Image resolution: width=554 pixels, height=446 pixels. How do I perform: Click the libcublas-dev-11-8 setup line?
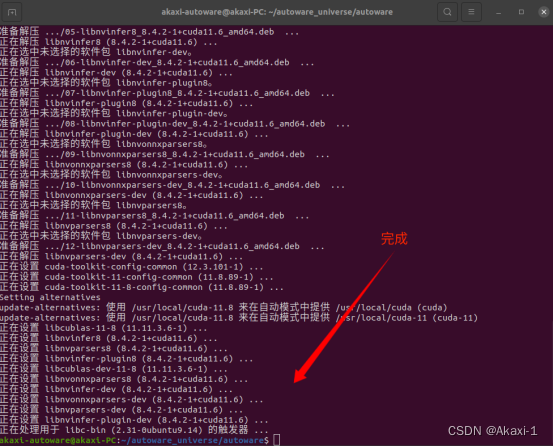pyautogui.click(x=114, y=369)
